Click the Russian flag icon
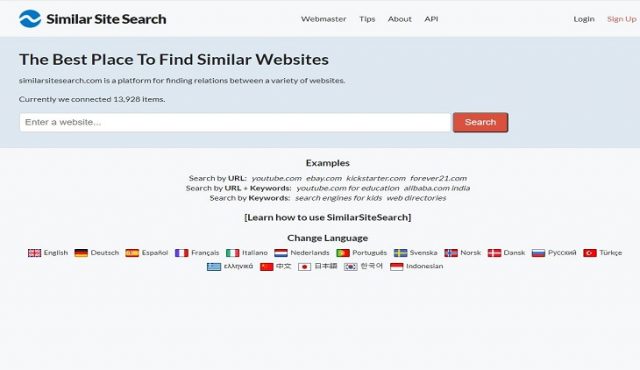 [x=538, y=253]
